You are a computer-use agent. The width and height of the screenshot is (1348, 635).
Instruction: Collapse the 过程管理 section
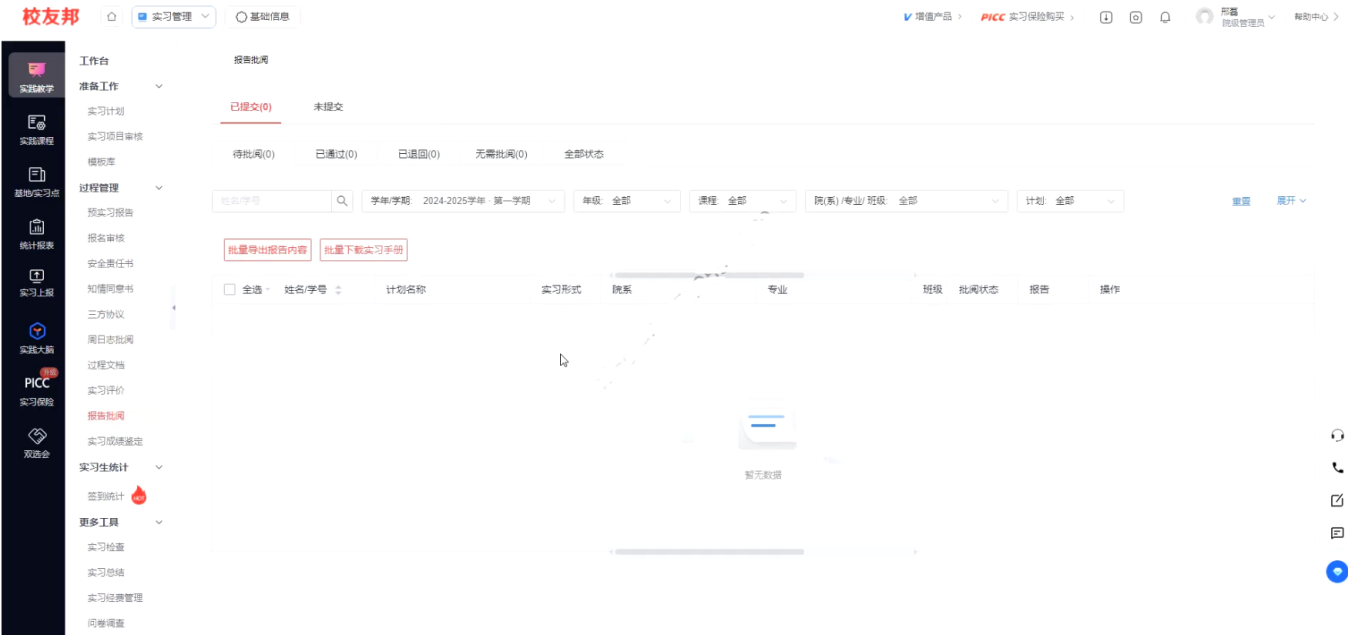point(159,188)
